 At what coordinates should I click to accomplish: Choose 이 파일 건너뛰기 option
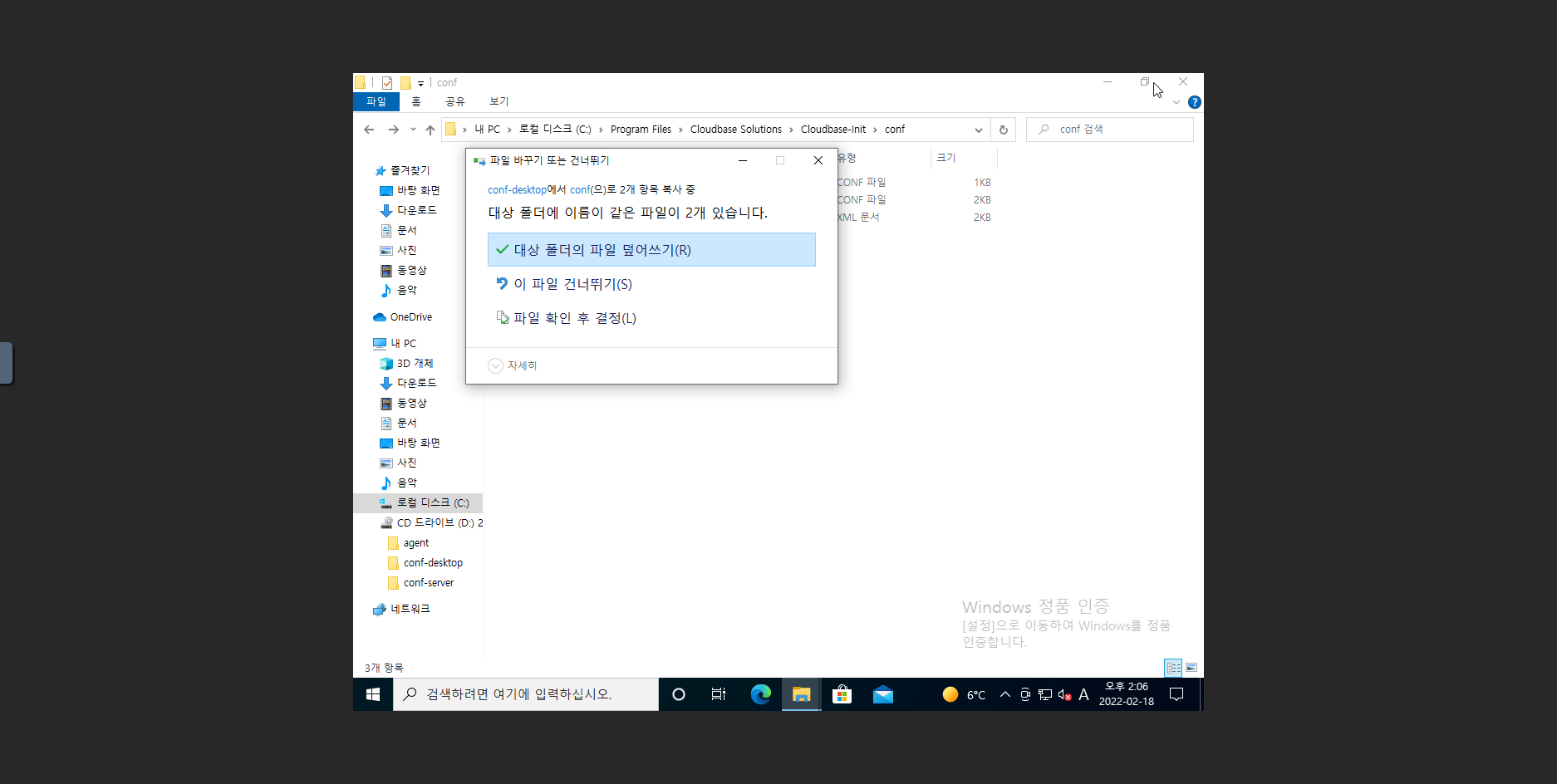tap(572, 284)
